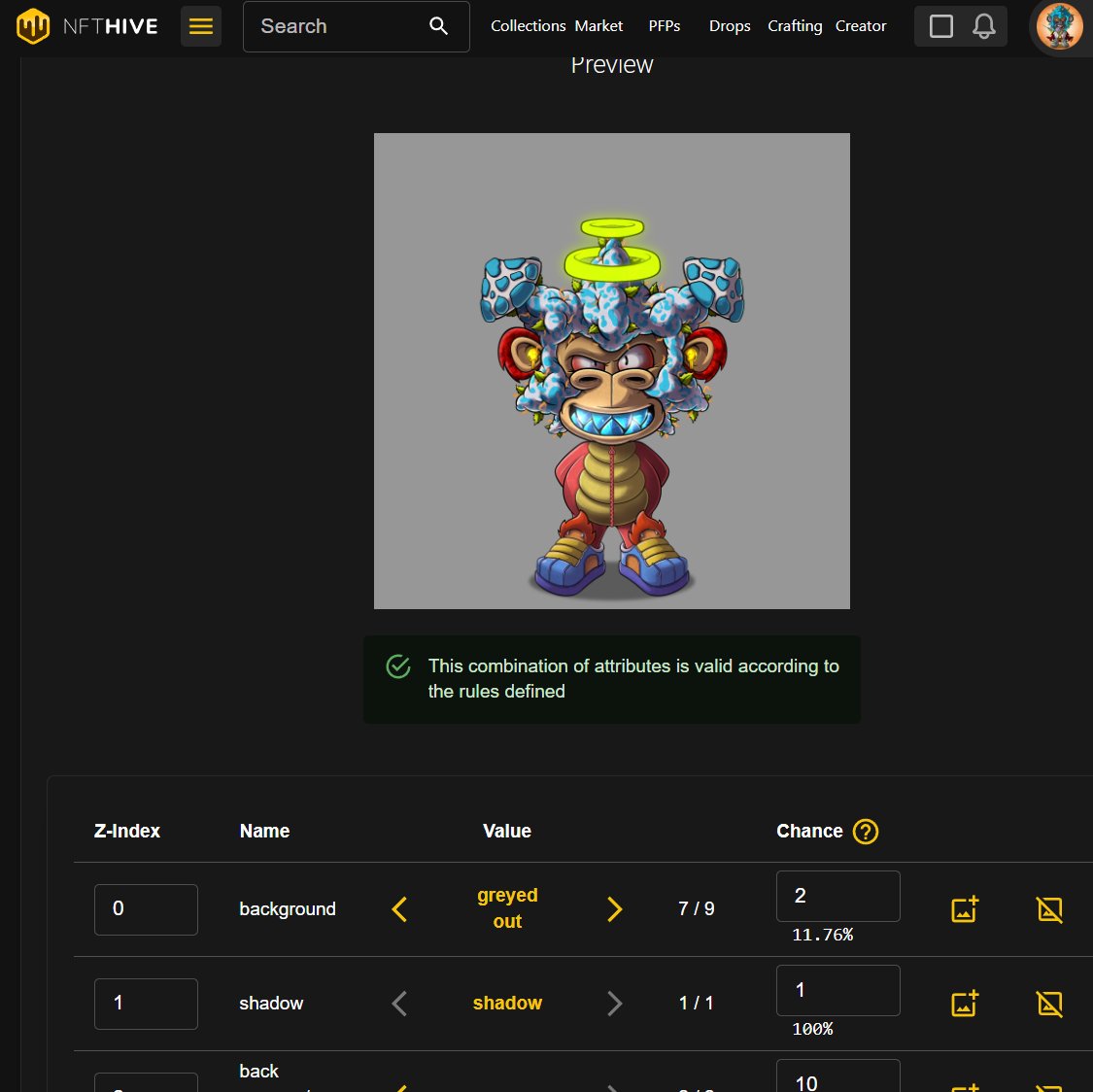Select previous shadow value
The width and height of the screenshot is (1093, 1092).
[x=399, y=1004]
